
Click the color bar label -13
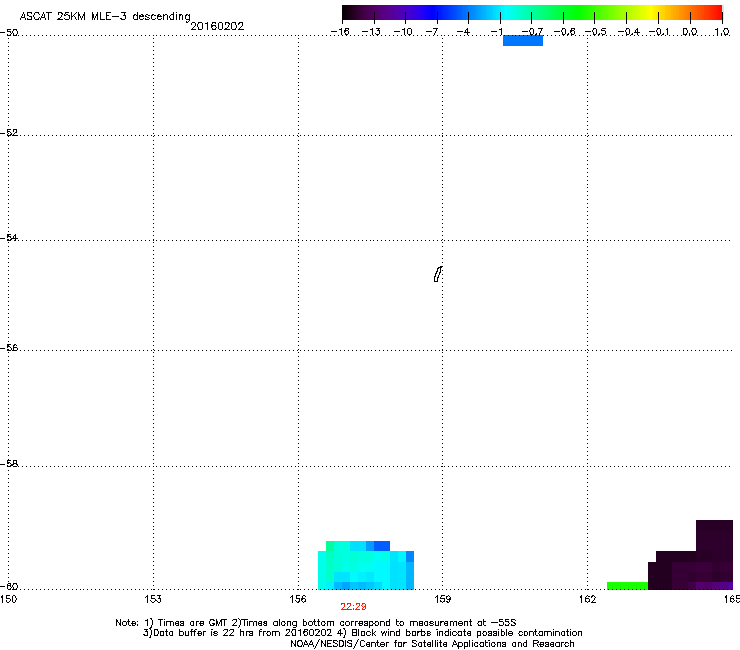pyautogui.click(x=371, y=32)
